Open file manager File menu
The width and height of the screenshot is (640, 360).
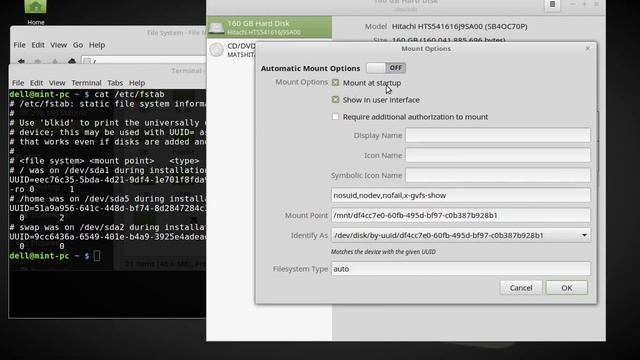point(19,45)
